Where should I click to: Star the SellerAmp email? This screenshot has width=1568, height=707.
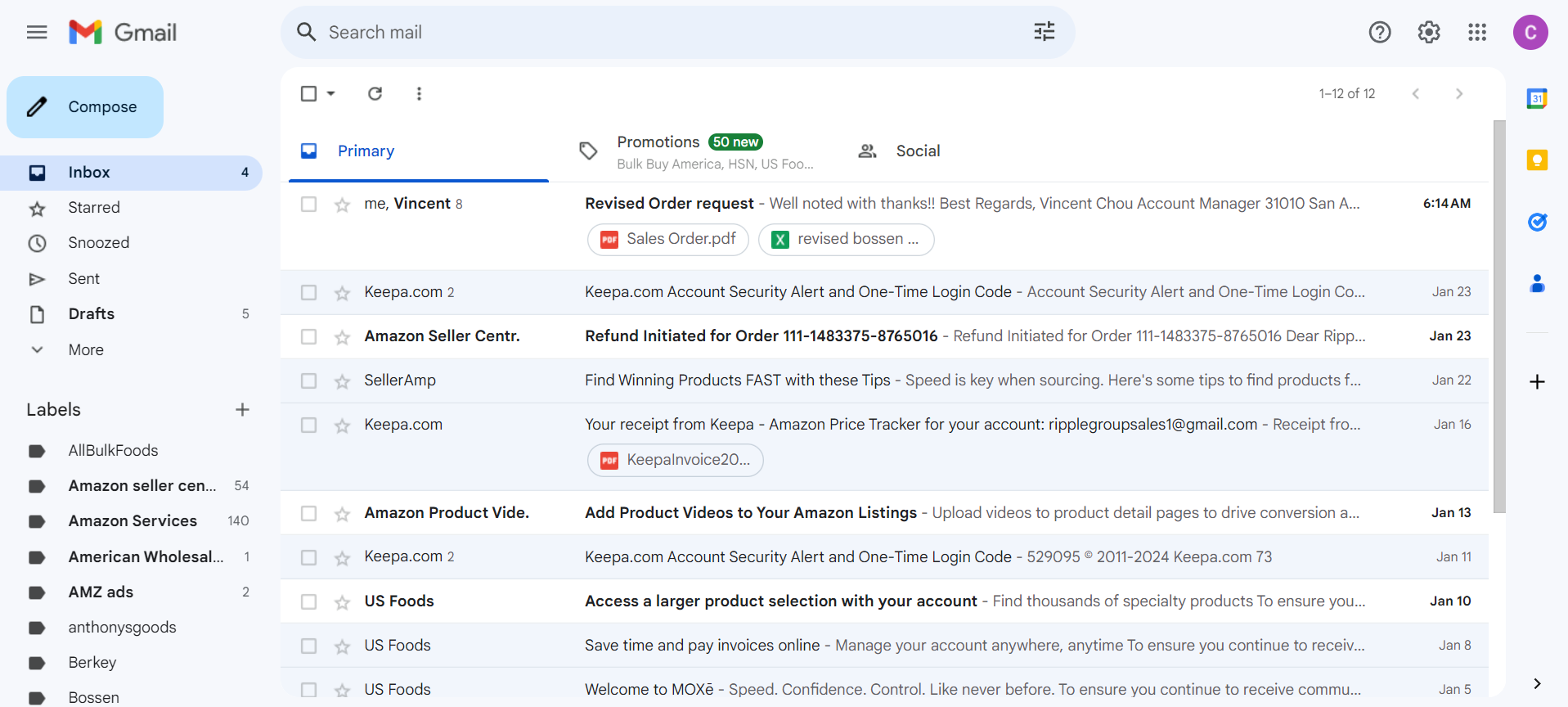coord(342,381)
